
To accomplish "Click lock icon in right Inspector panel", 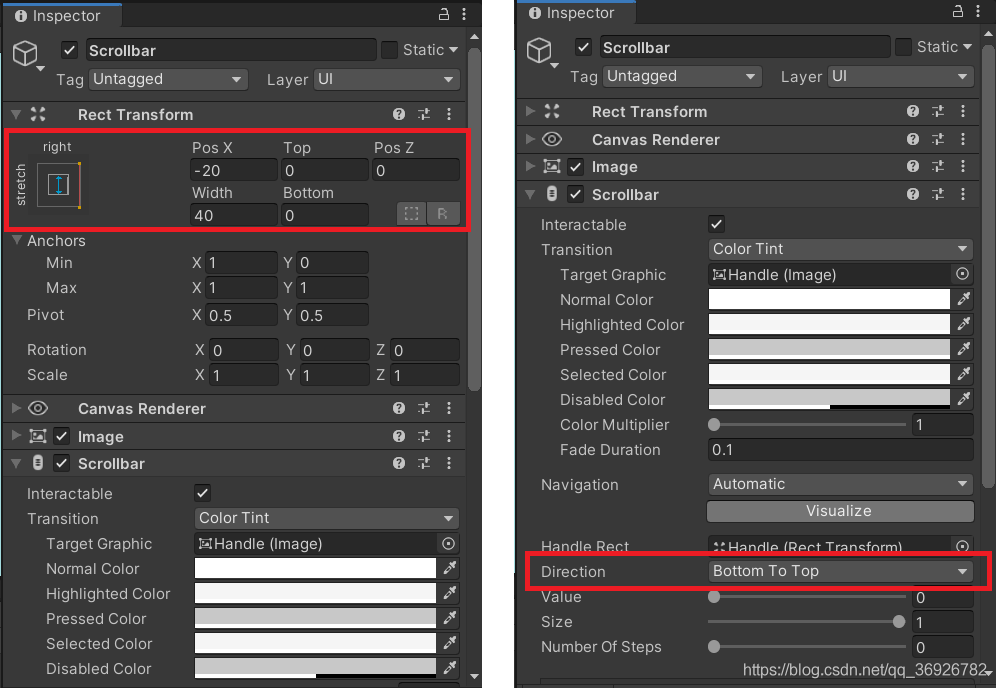I will [958, 11].
